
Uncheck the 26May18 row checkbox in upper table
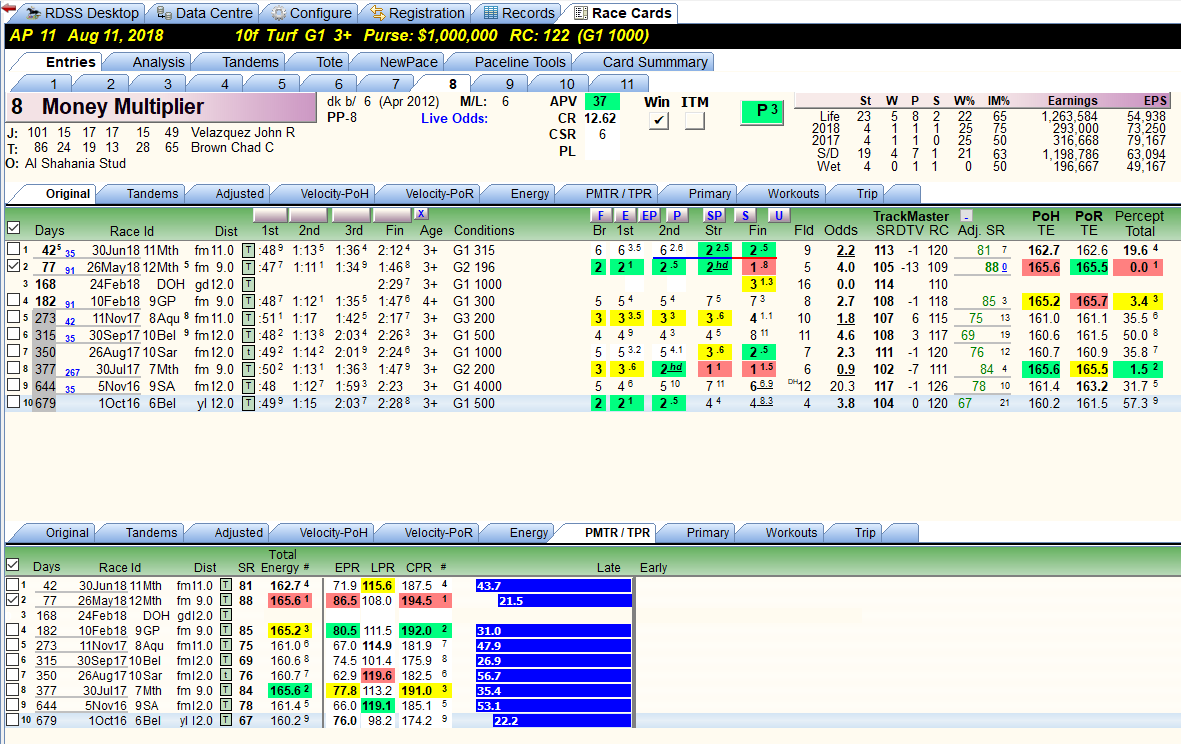tap(13, 266)
